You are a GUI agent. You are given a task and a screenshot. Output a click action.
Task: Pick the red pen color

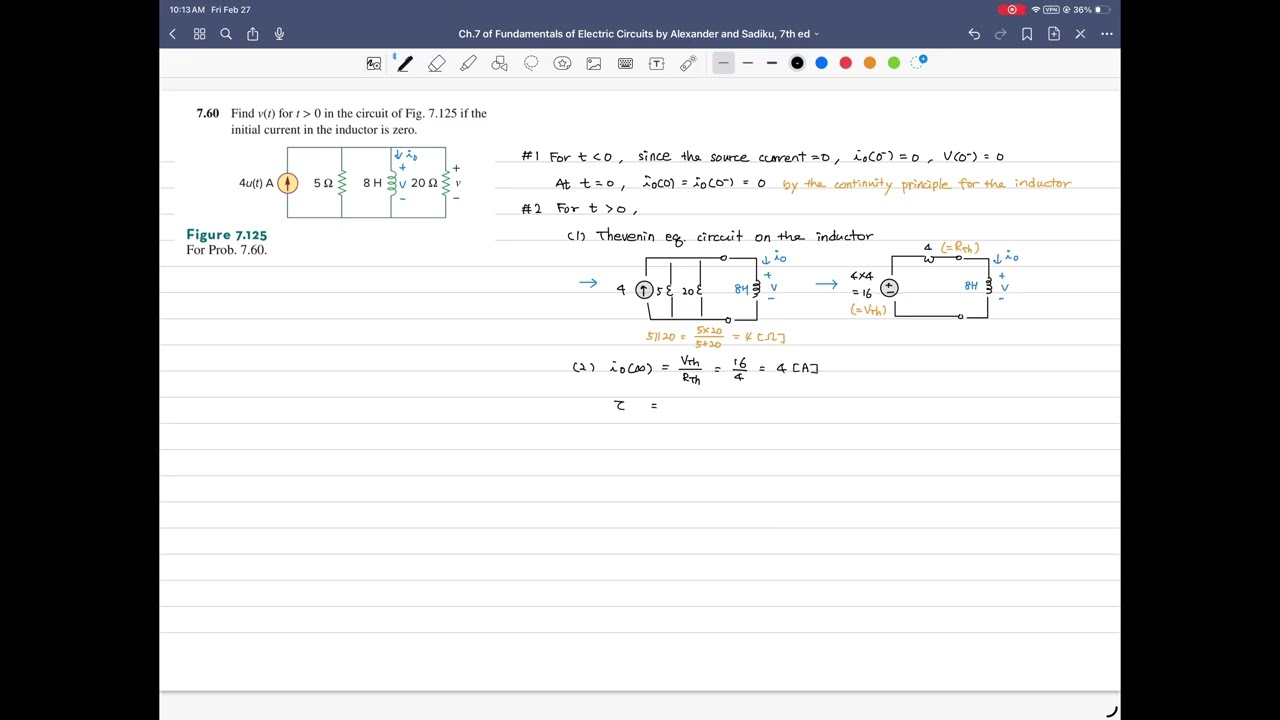pyautogui.click(x=846, y=63)
